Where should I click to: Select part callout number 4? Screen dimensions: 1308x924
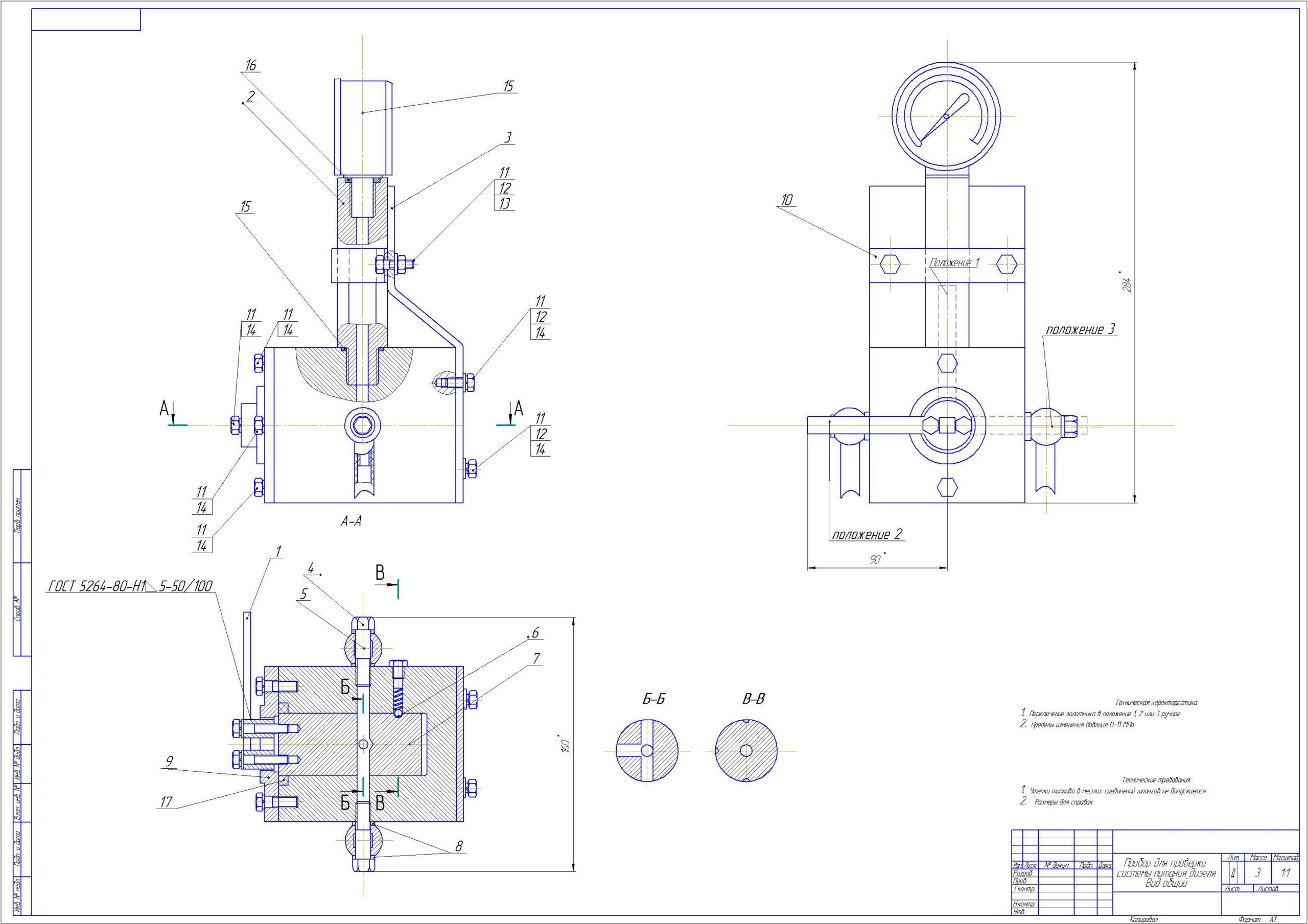[311, 567]
